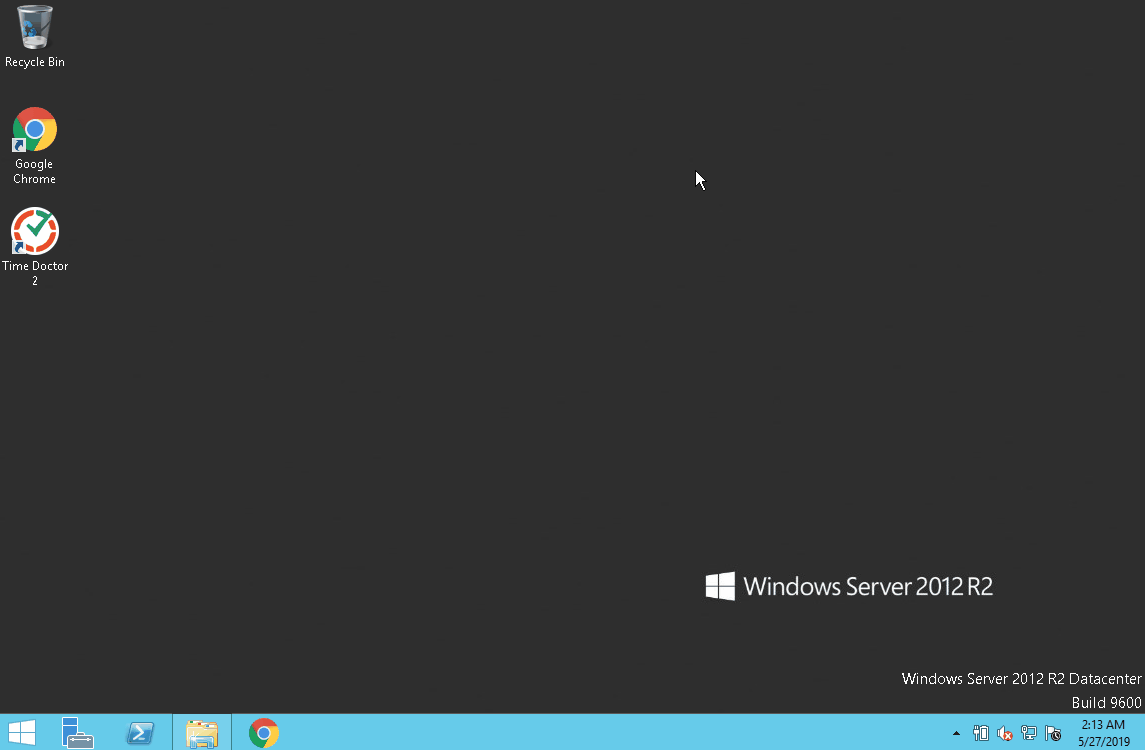
Task: Click the Datacenter Build 9600 watermark text
Action: 1021,690
